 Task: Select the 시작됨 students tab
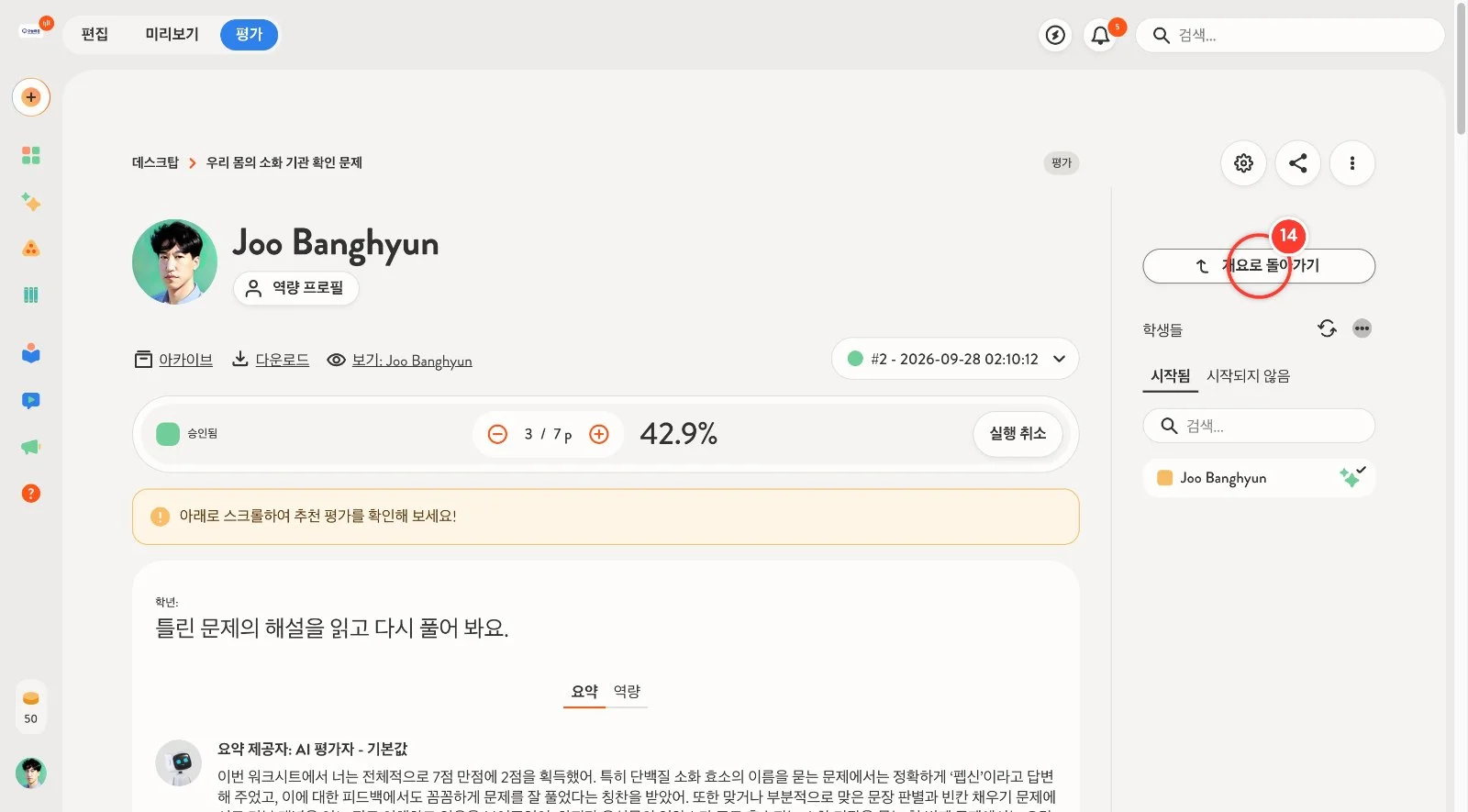pyautogui.click(x=1170, y=376)
